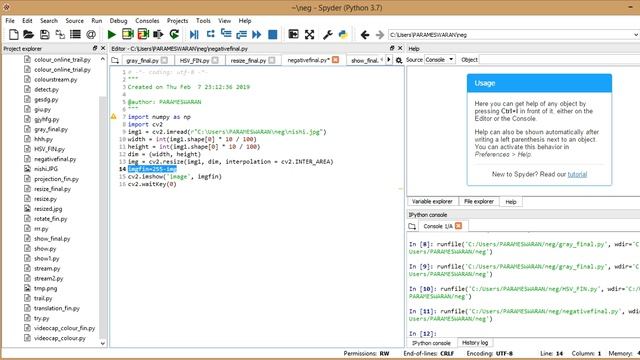Click the debug step icon
640x360 pixels.
(x=210, y=35)
